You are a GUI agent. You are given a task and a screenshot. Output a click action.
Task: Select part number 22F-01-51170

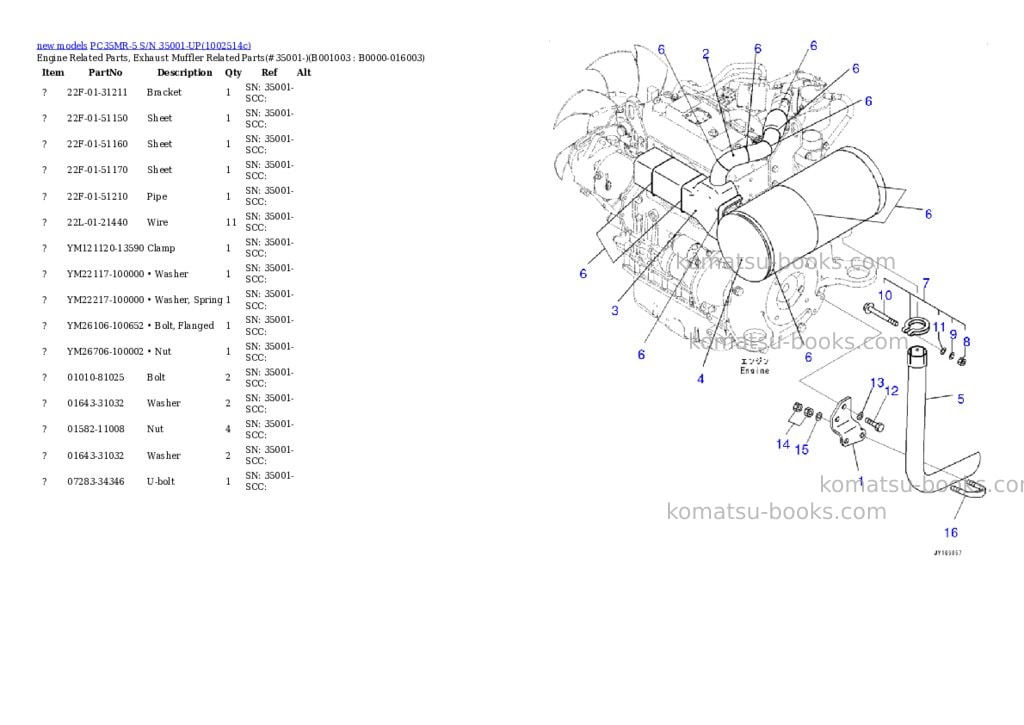pos(97,170)
